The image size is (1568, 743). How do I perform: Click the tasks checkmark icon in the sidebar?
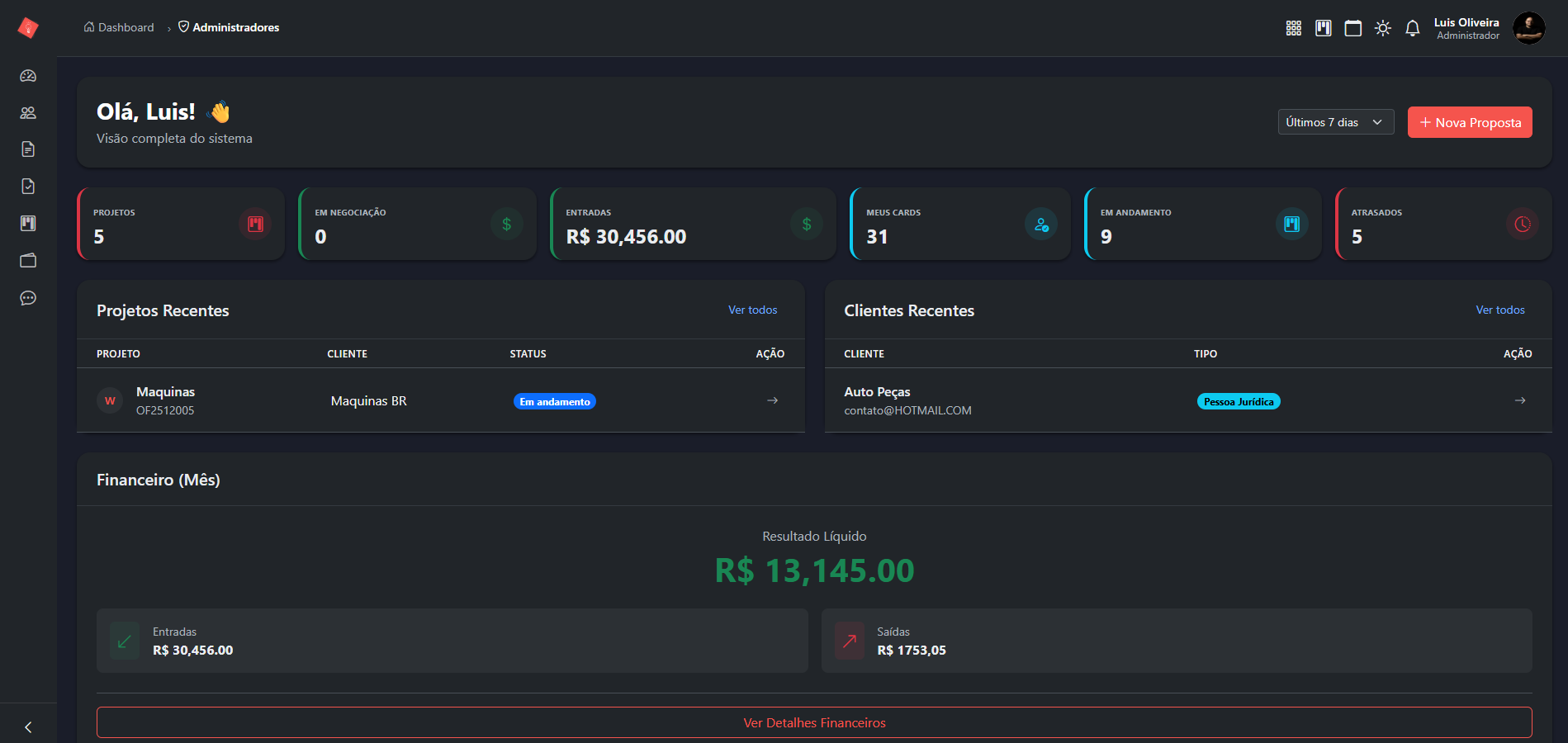28,186
